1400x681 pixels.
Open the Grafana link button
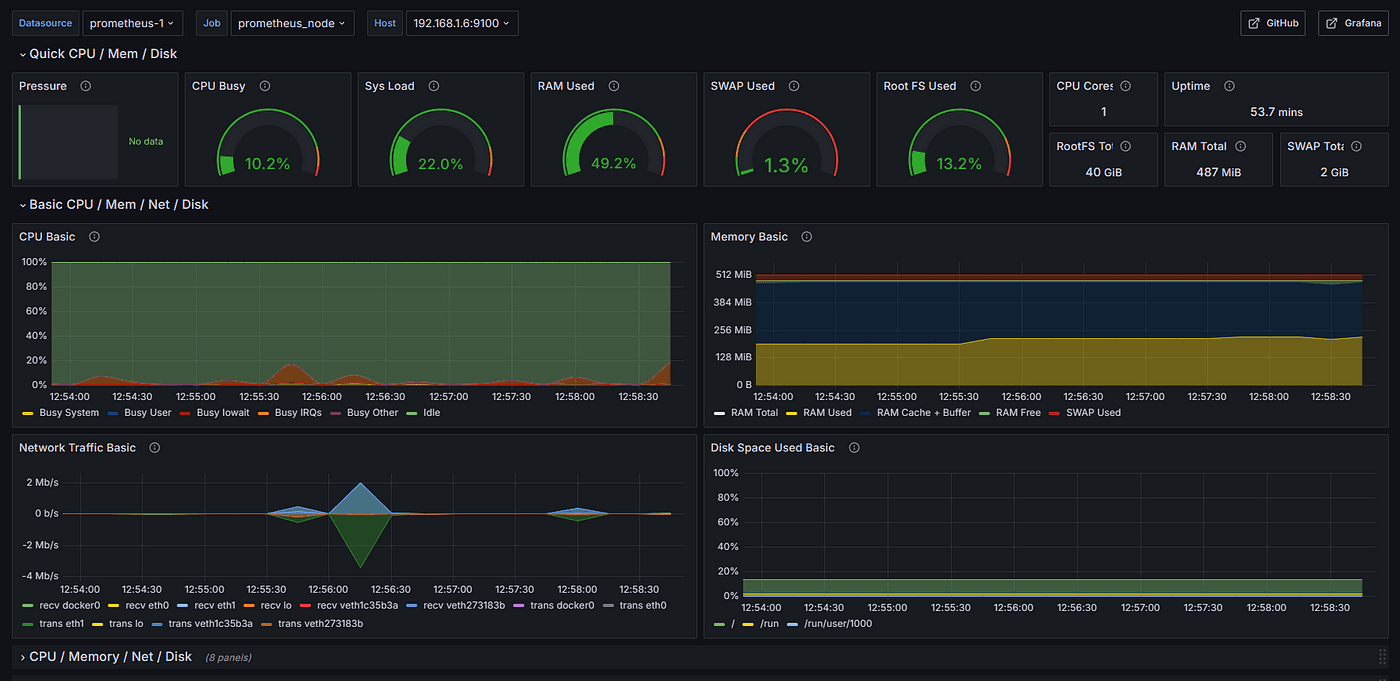click(x=1353, y=23)
